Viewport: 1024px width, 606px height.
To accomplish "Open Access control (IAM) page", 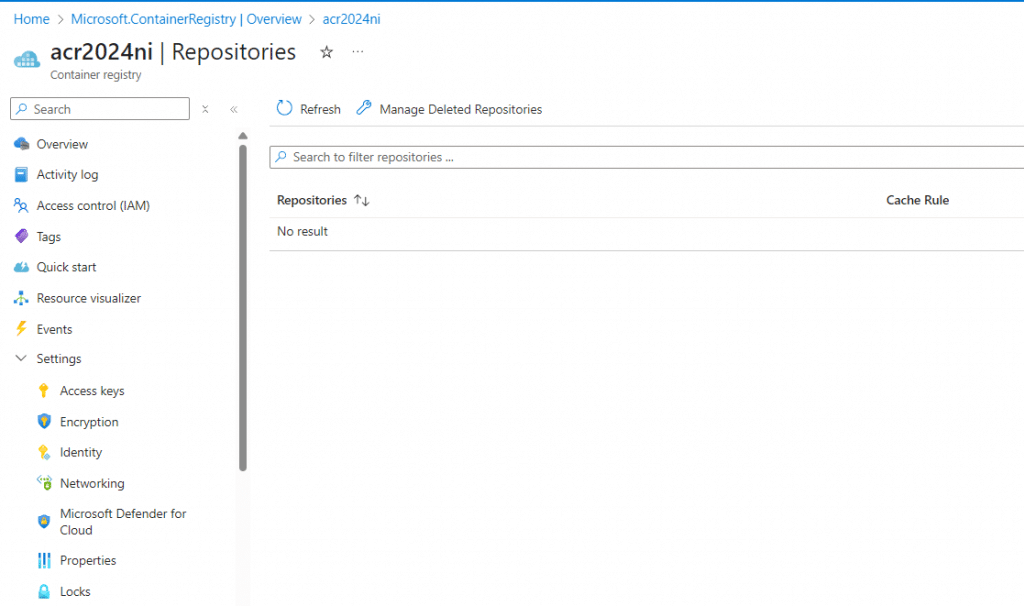I will pos(93,206).
